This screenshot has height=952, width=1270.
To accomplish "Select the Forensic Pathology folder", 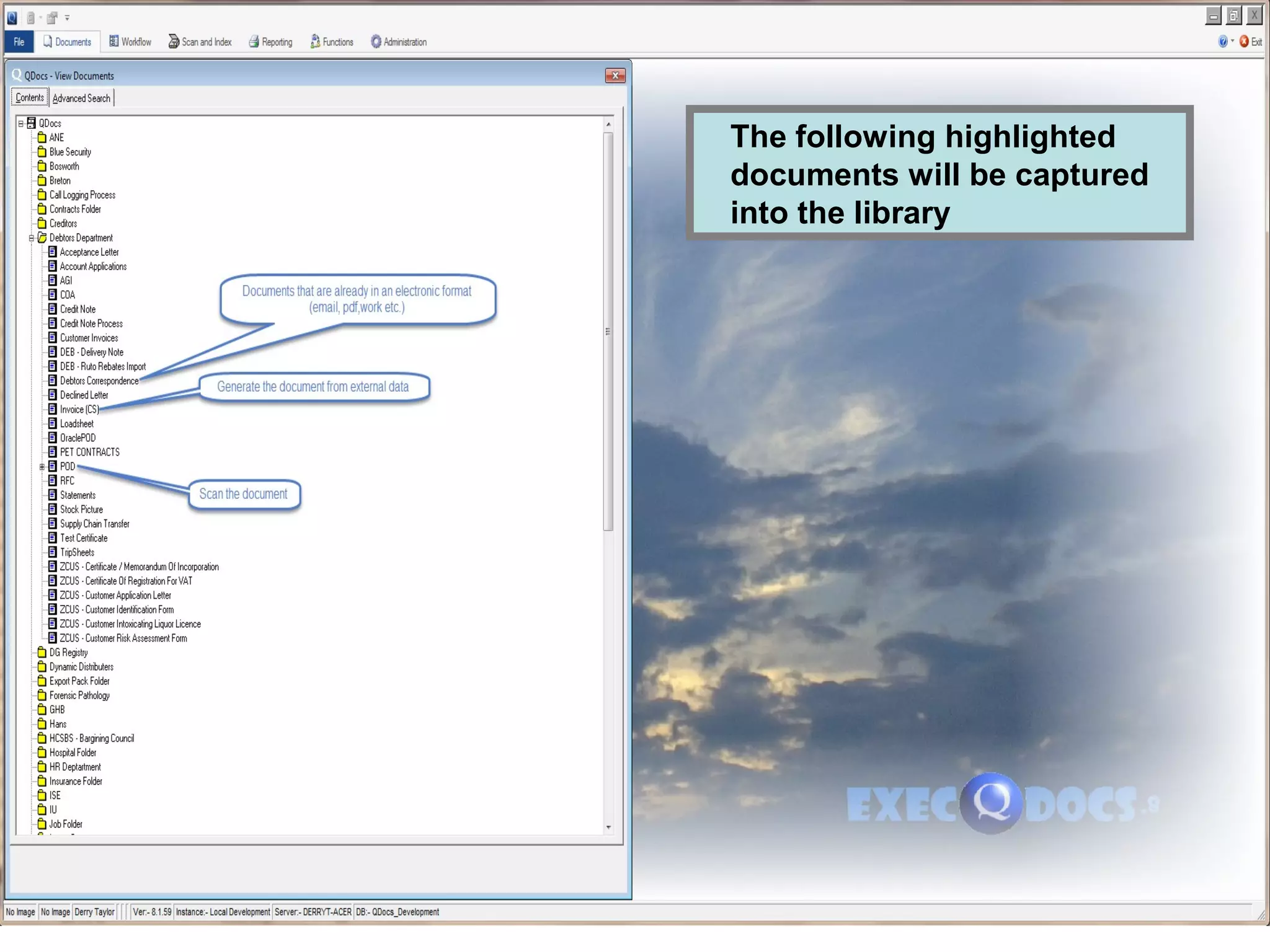I will (x=79, y=695).
